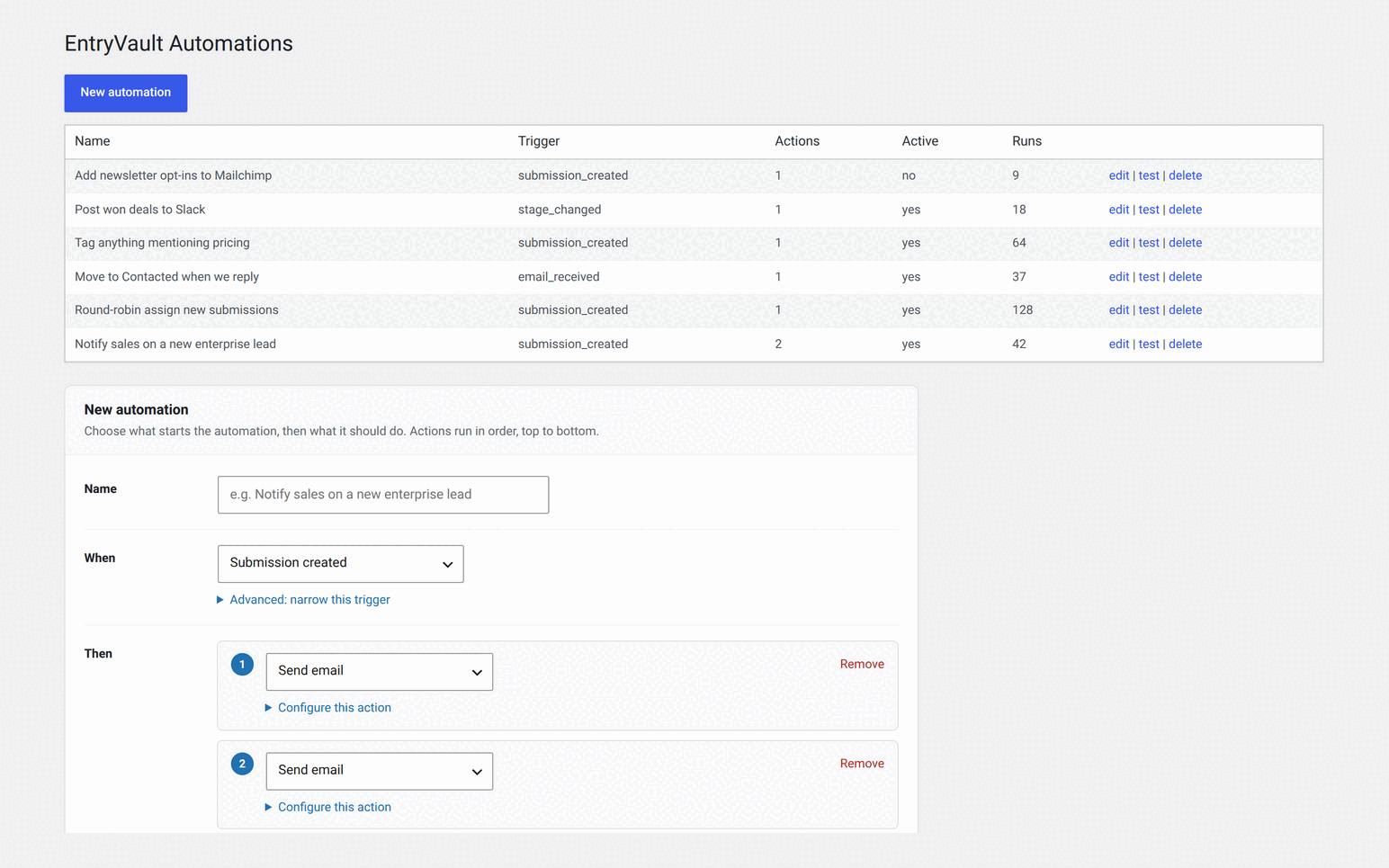The height and width of the screenshot is (868, 1389).
Task: Click the runs value 64
Action: tap(1019, 243)
